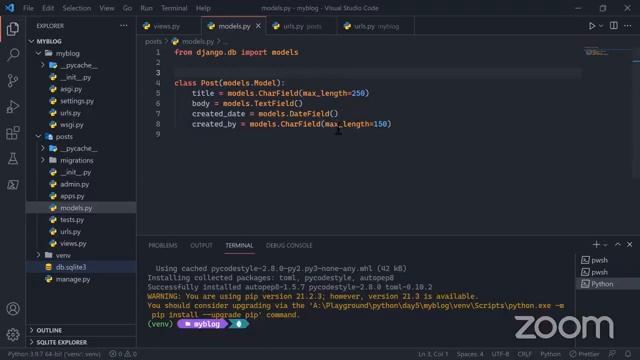640x360 pixels.
Task: Open the Extensions view
Action: (x=13, y=133)
